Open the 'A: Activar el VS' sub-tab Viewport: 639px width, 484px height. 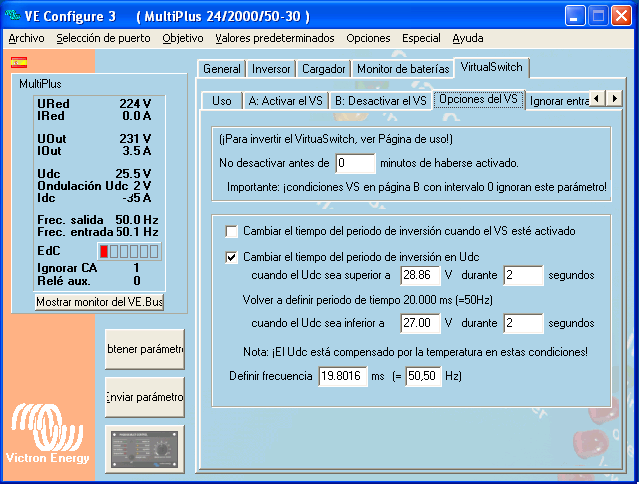click(x=286, y=101)
